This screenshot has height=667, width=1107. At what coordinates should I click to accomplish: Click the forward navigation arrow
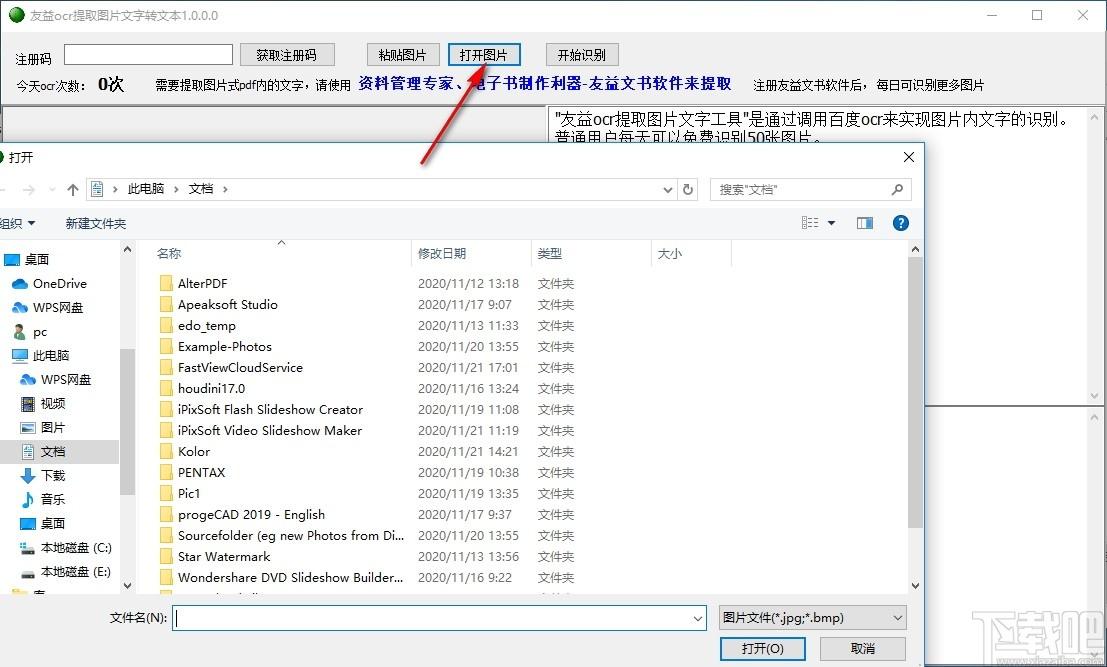29,189
